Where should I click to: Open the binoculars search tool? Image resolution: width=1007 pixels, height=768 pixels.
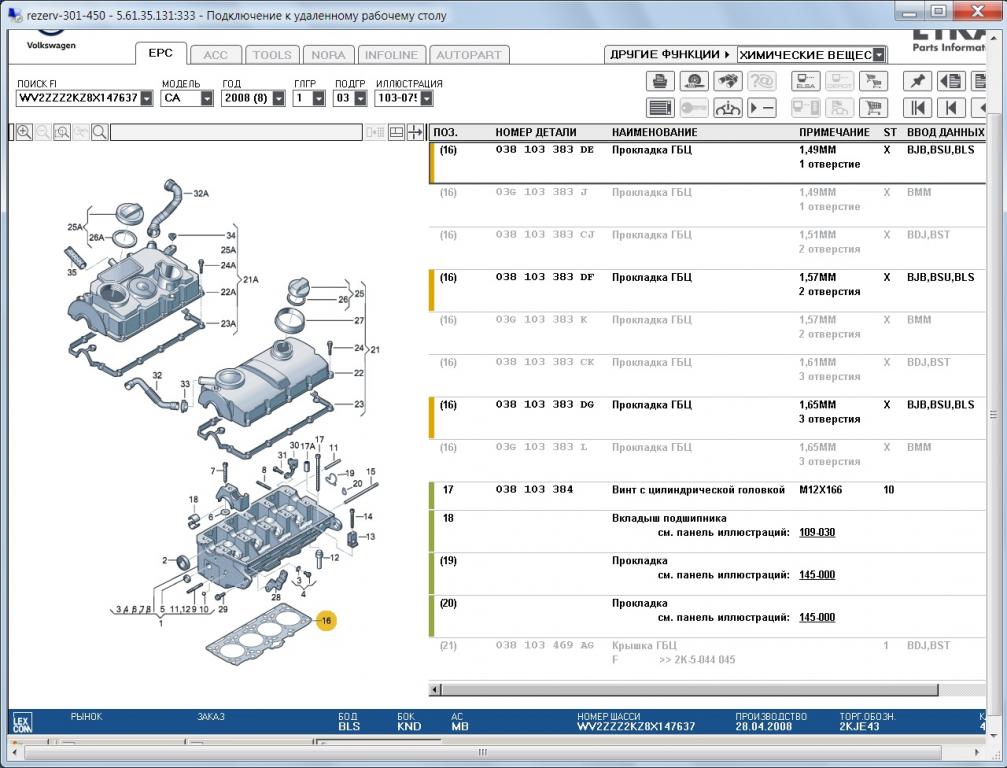728,81
